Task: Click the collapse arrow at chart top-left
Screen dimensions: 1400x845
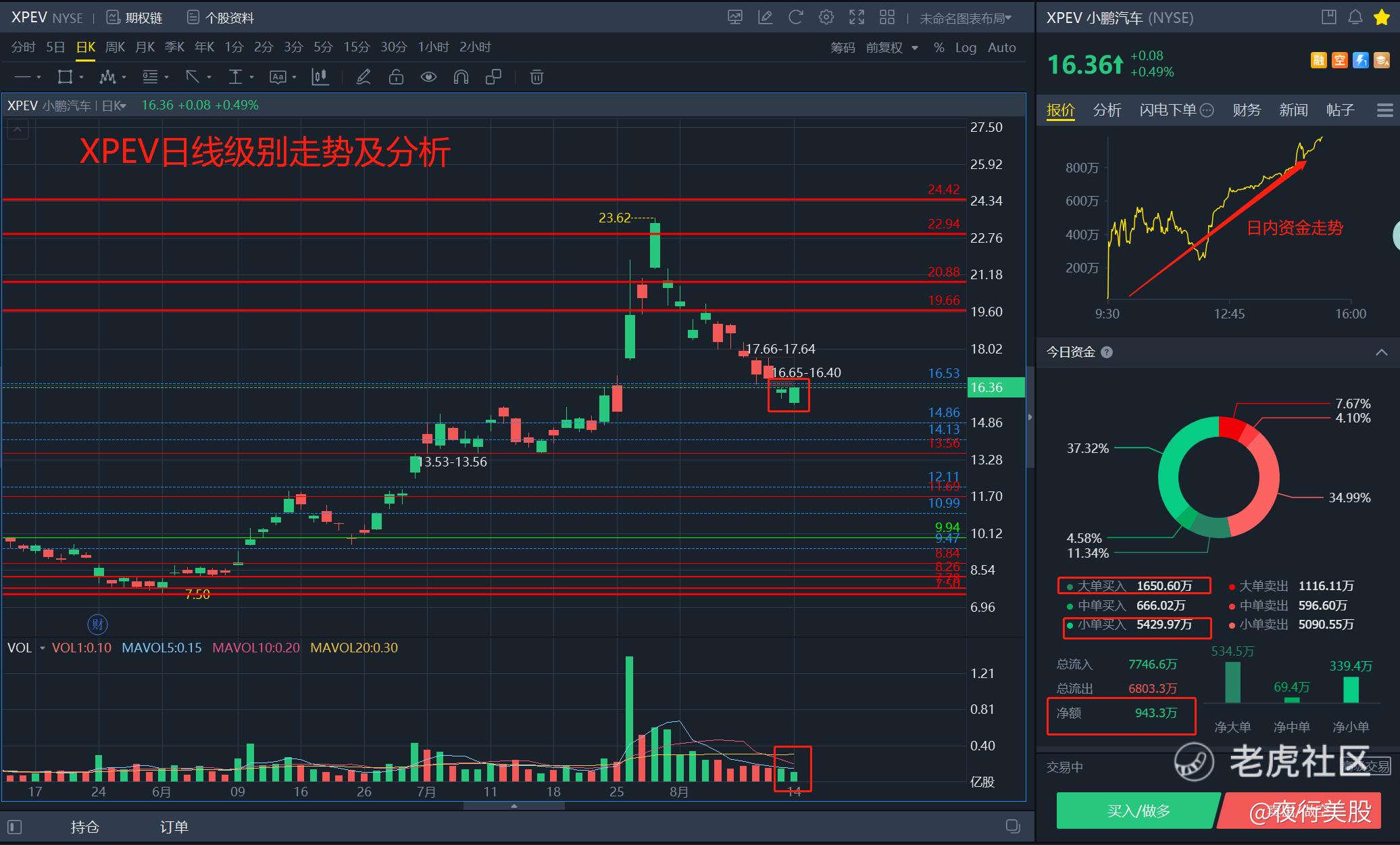Action: tap(18, 128)
